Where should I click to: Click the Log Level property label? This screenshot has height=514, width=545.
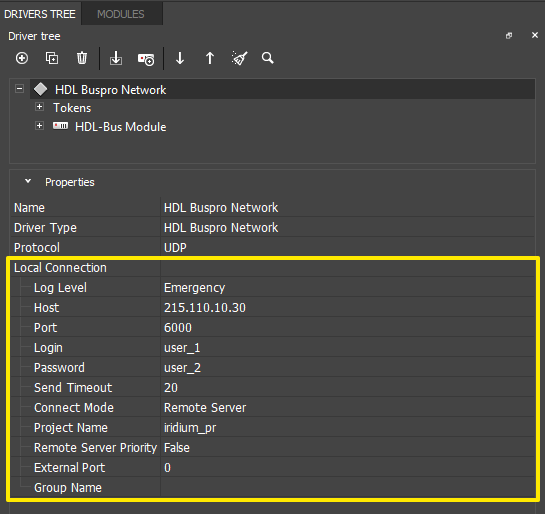pos(60,288)
